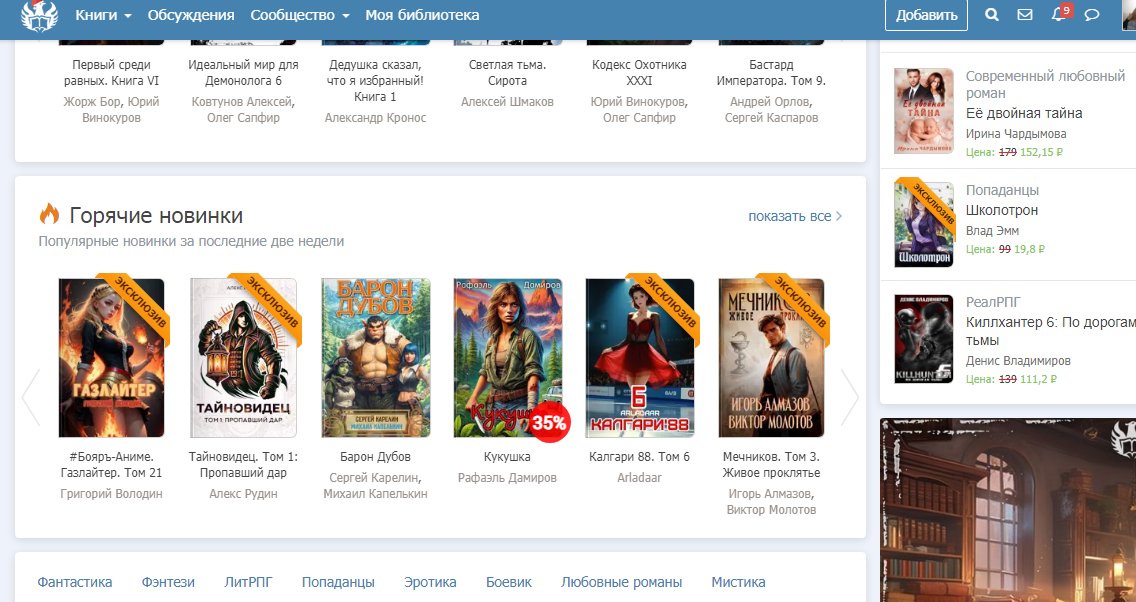Open title Идеальный мир для Демонолога 6
Image resolution: width=1136 pixels, height=602 pixels.
(x=243, y=72)
